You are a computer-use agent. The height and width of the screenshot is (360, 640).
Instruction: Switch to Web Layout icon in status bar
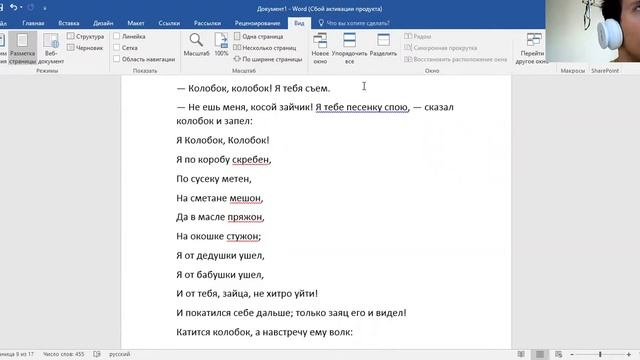(x=558, y=354)
